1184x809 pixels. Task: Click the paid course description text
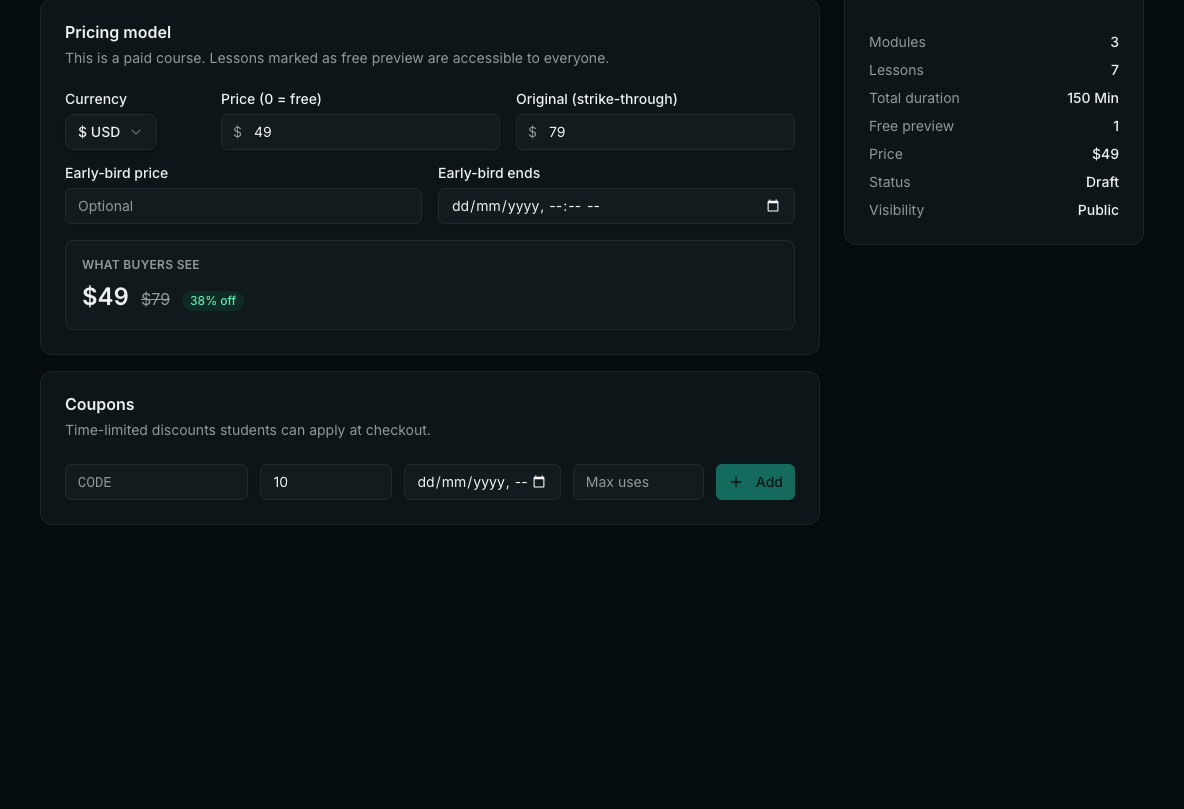(x=337, y=58)
